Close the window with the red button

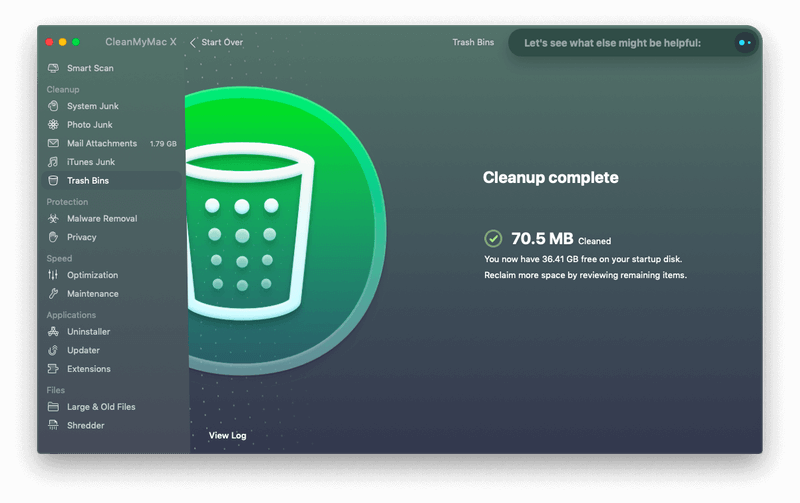click(x=49, y=42)
